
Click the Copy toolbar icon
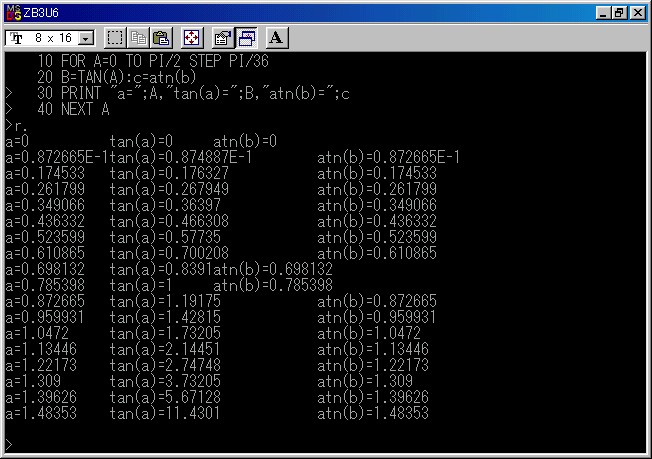pos(138,38)
